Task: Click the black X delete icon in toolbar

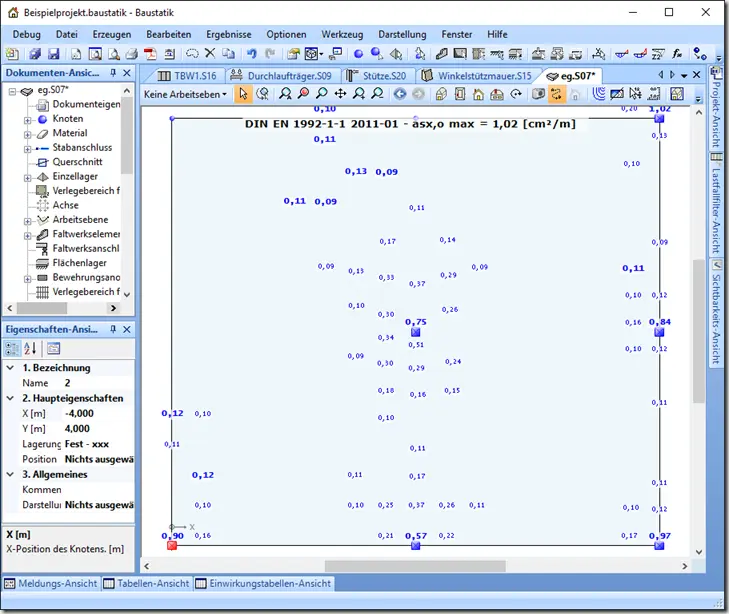Action: (x=210, y=53)
